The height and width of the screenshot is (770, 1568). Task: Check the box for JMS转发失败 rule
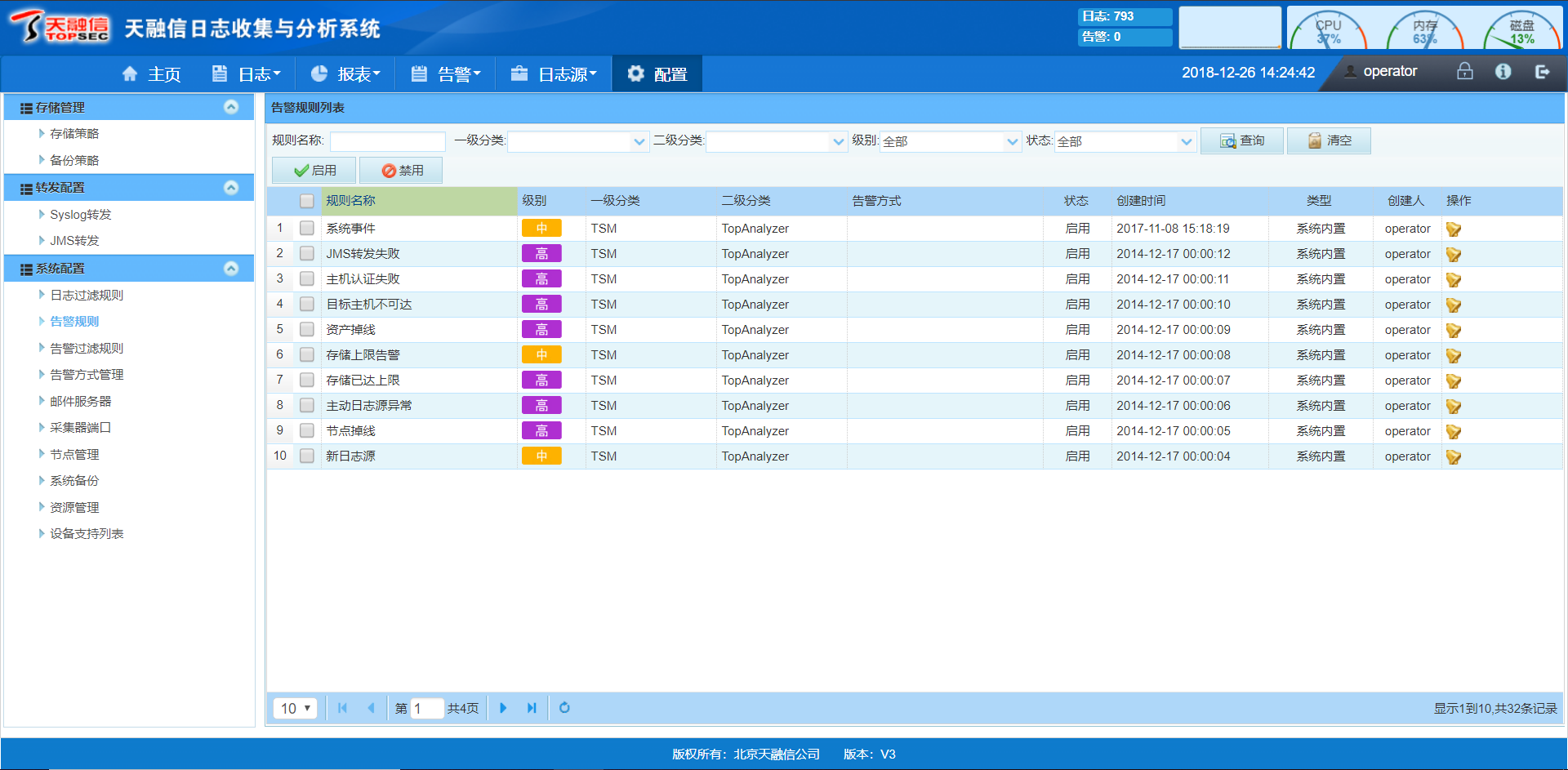[307, 254]
